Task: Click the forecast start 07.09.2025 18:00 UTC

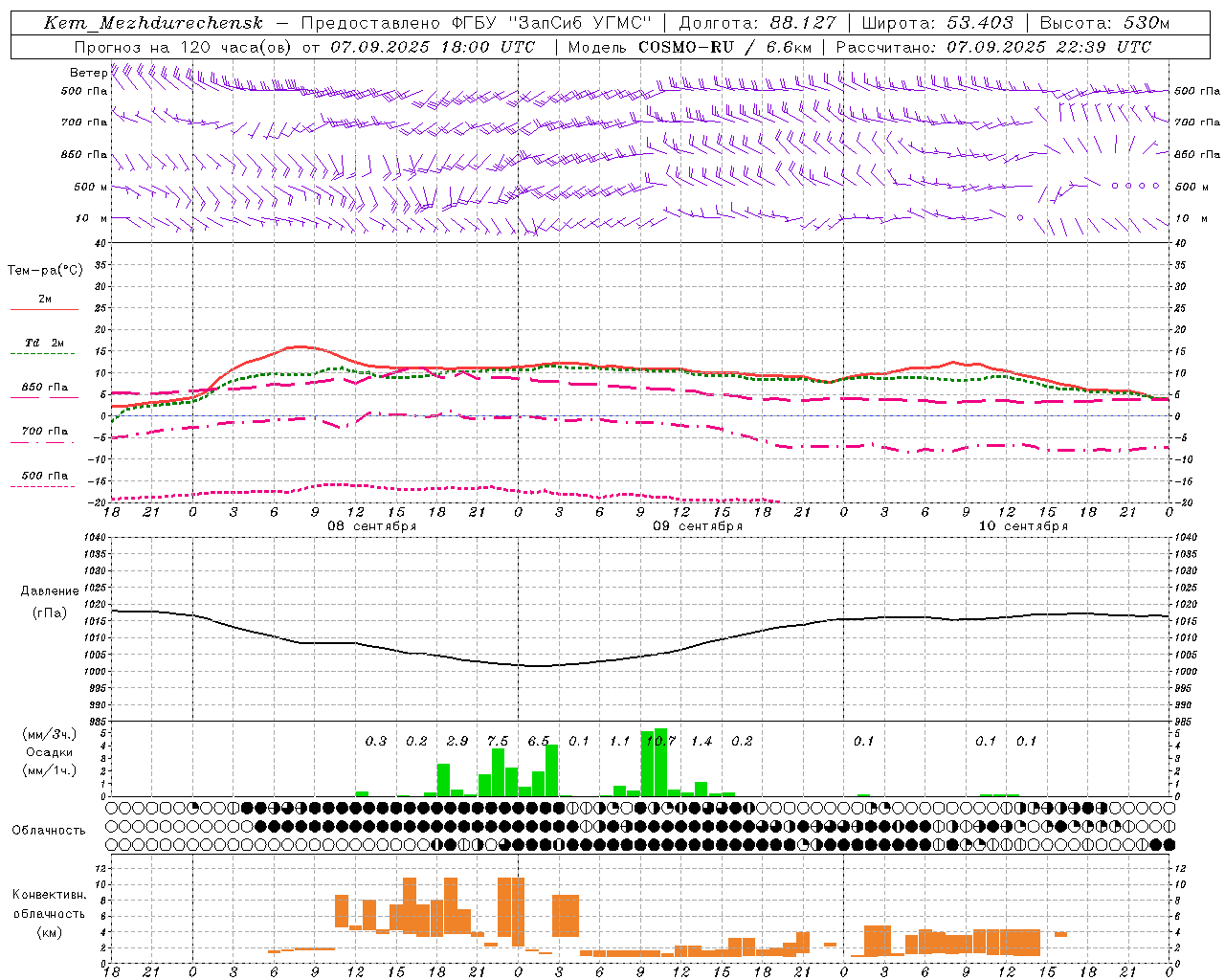Action: [x=433, y=47]
